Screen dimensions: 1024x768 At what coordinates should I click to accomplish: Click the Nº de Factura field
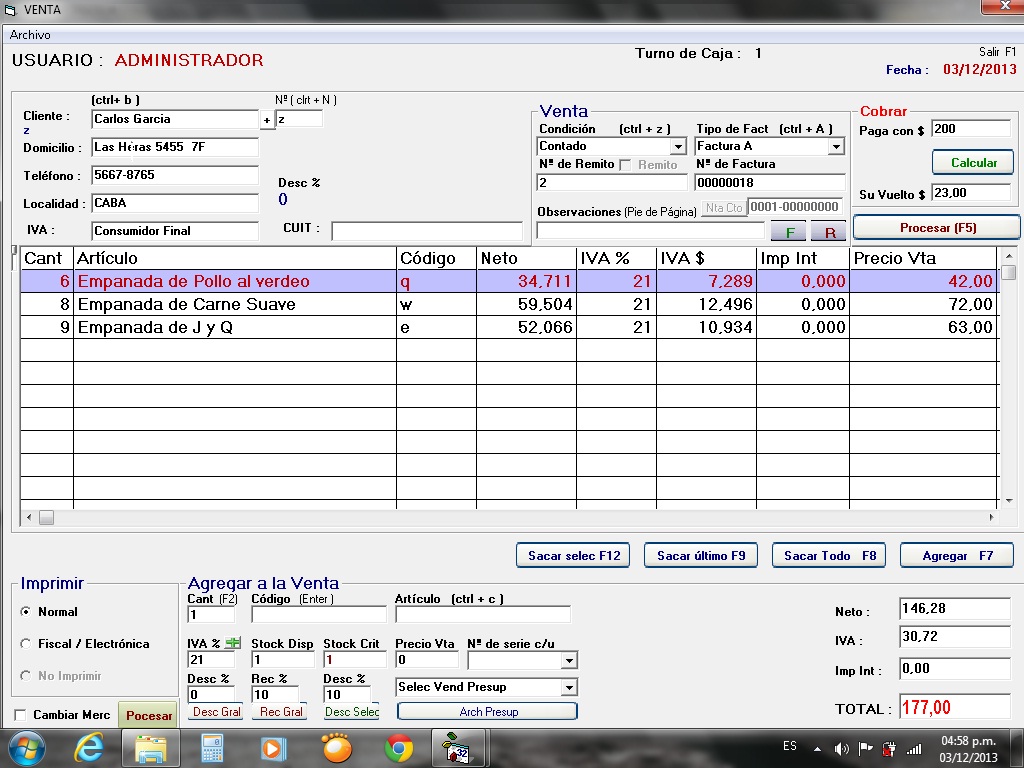point(770,183)
